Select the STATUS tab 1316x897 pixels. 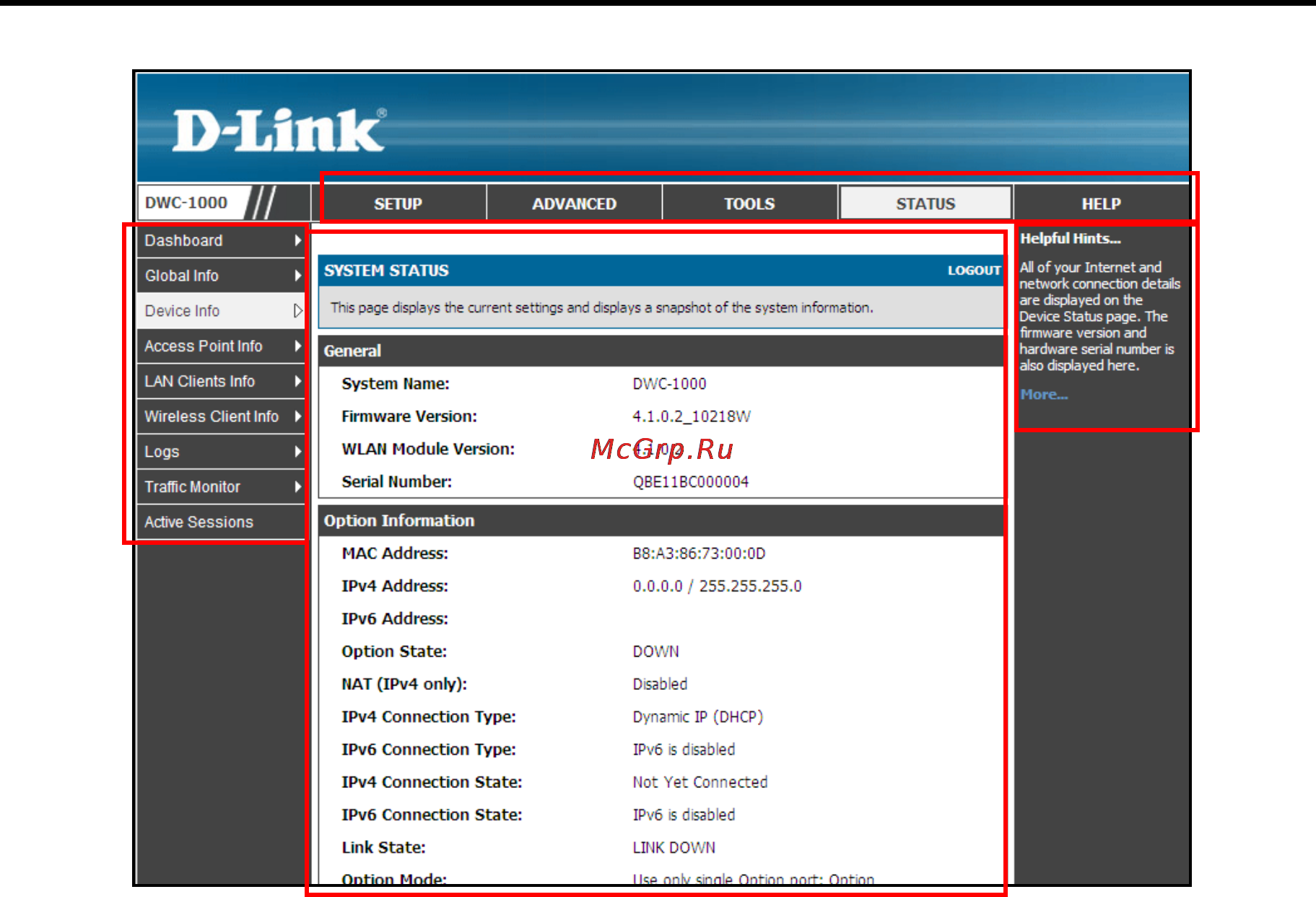(x=925, y=204)
